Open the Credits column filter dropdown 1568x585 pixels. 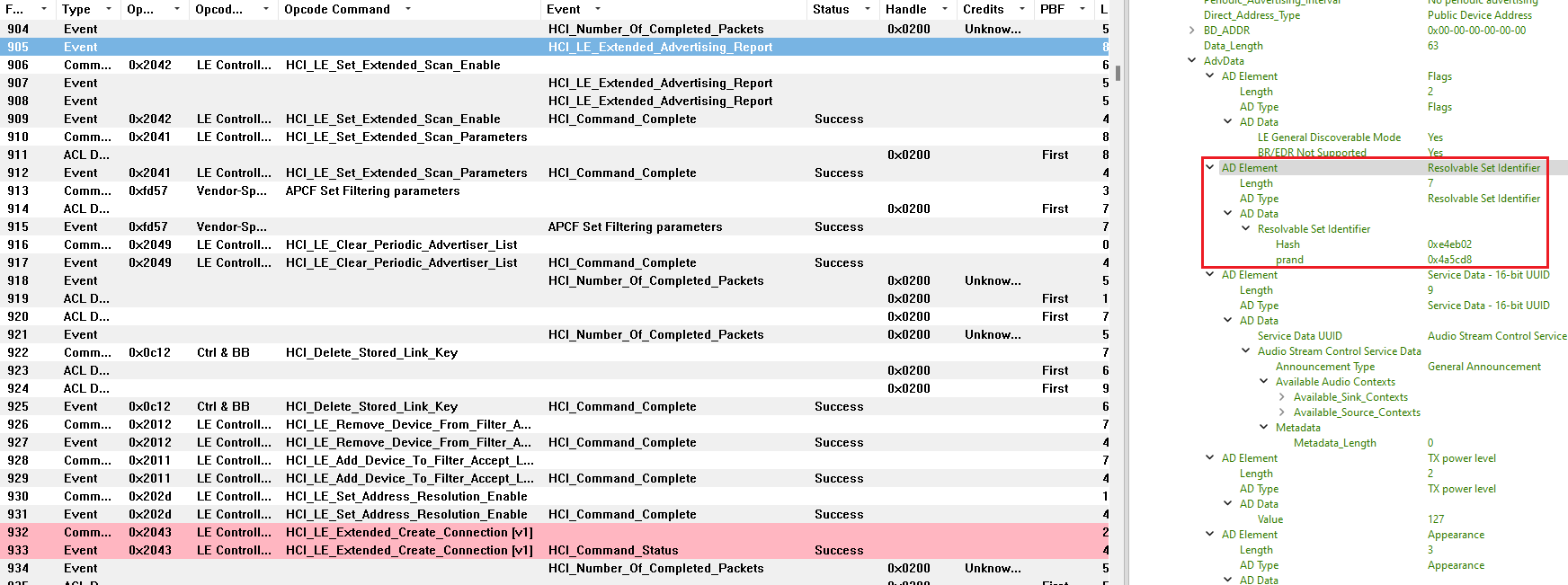1022,9
